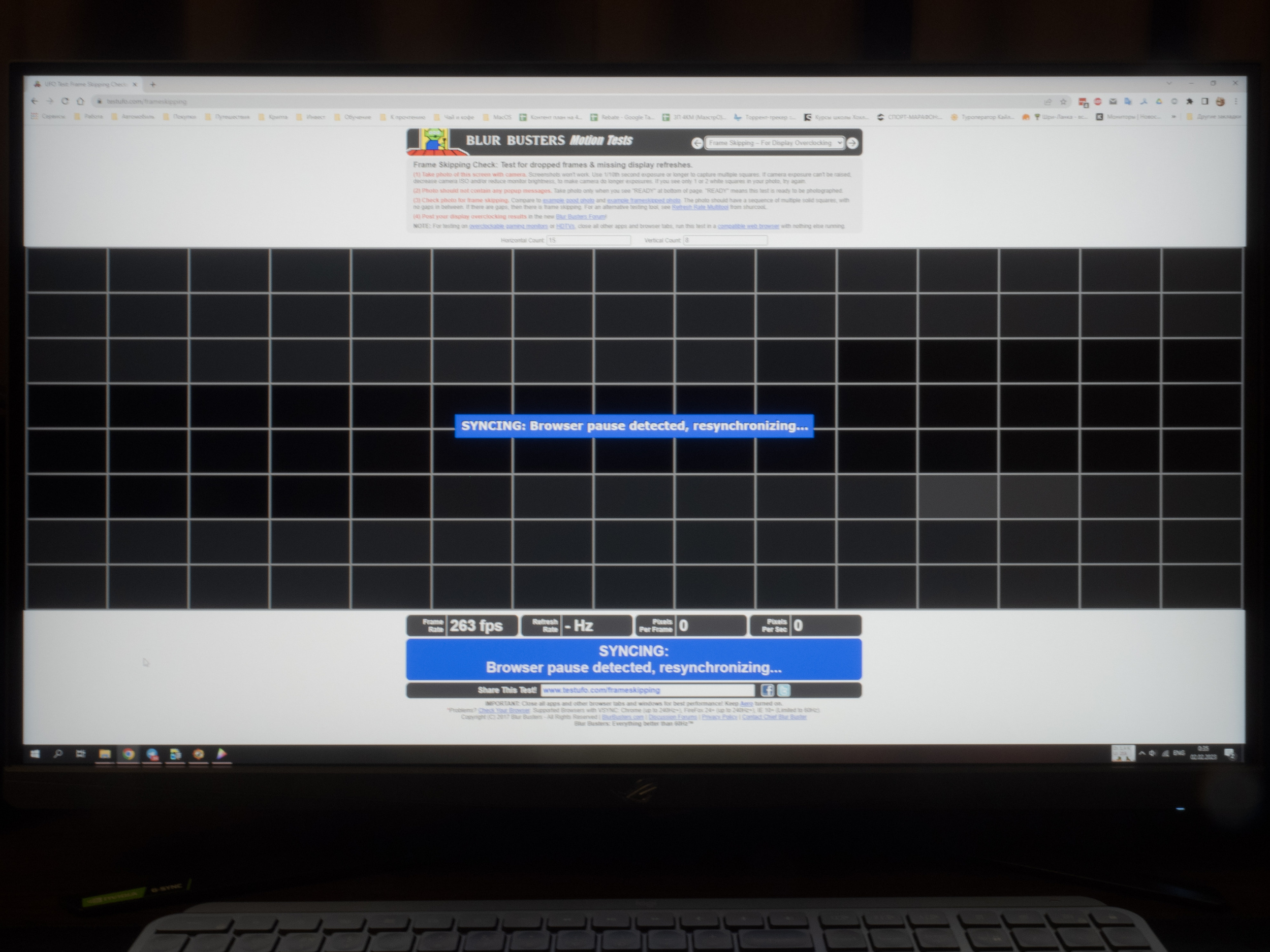Click the Vertical Count input field
The image size is (1270, 952).
[725, 241]
